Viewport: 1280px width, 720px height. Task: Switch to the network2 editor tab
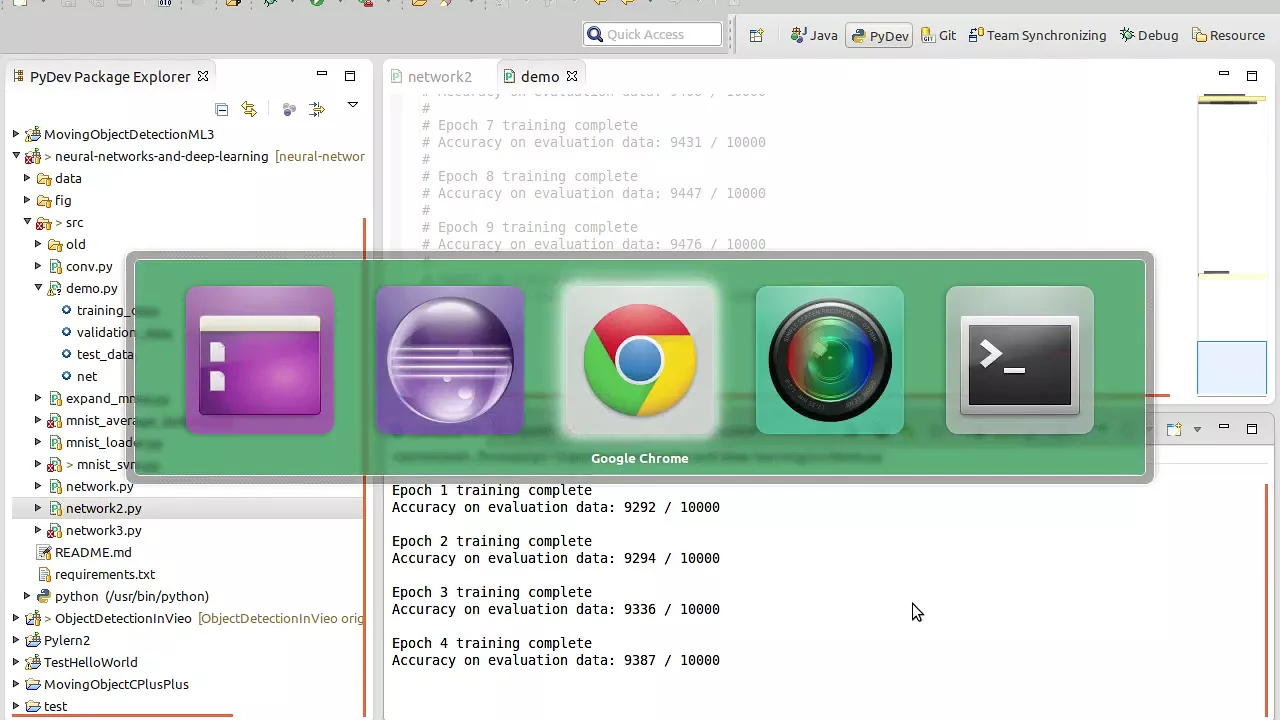click(430, 77)
